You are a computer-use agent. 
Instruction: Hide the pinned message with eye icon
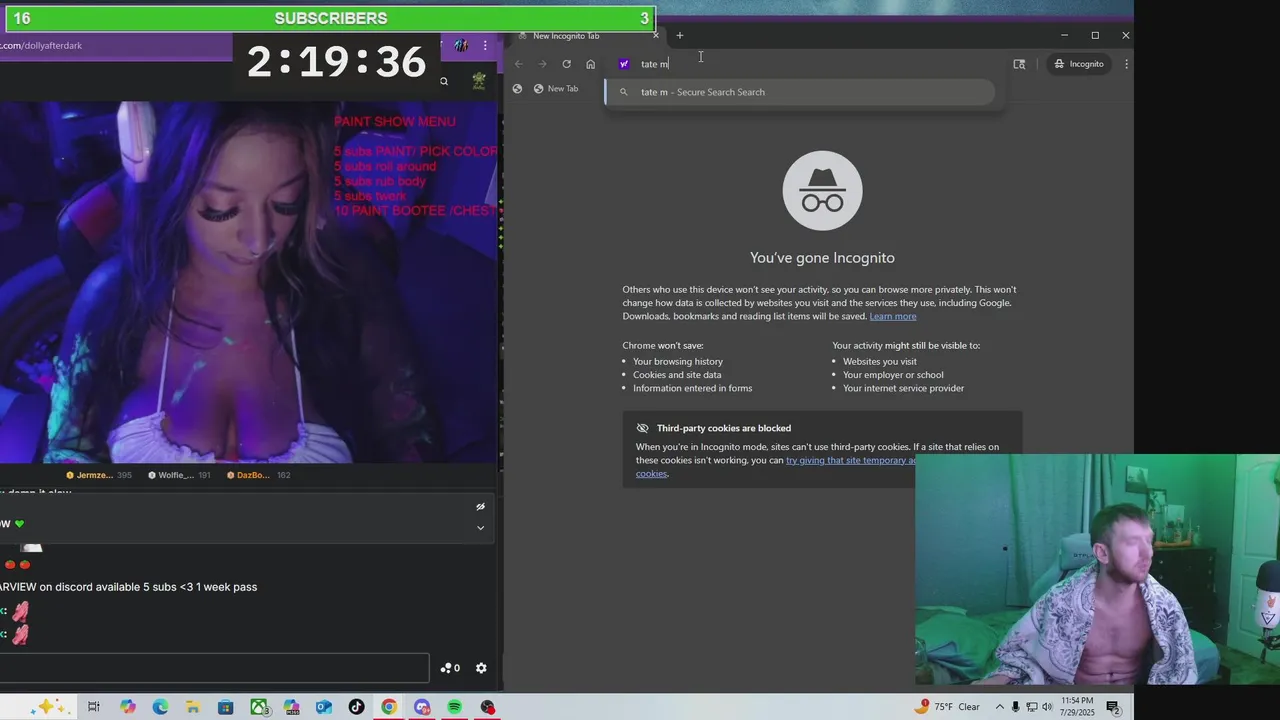click(x=480, y=507)
